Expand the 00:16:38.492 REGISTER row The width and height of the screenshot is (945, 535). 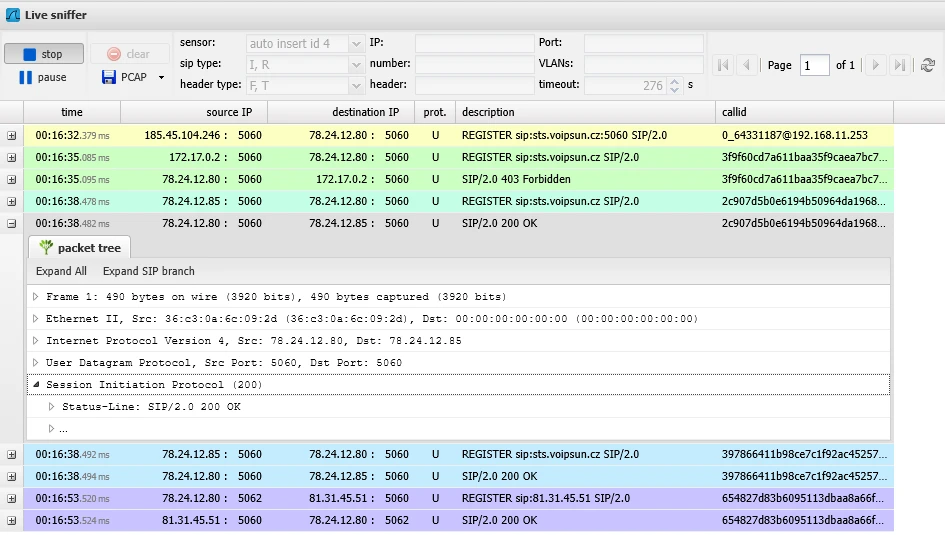click(11, 454)
